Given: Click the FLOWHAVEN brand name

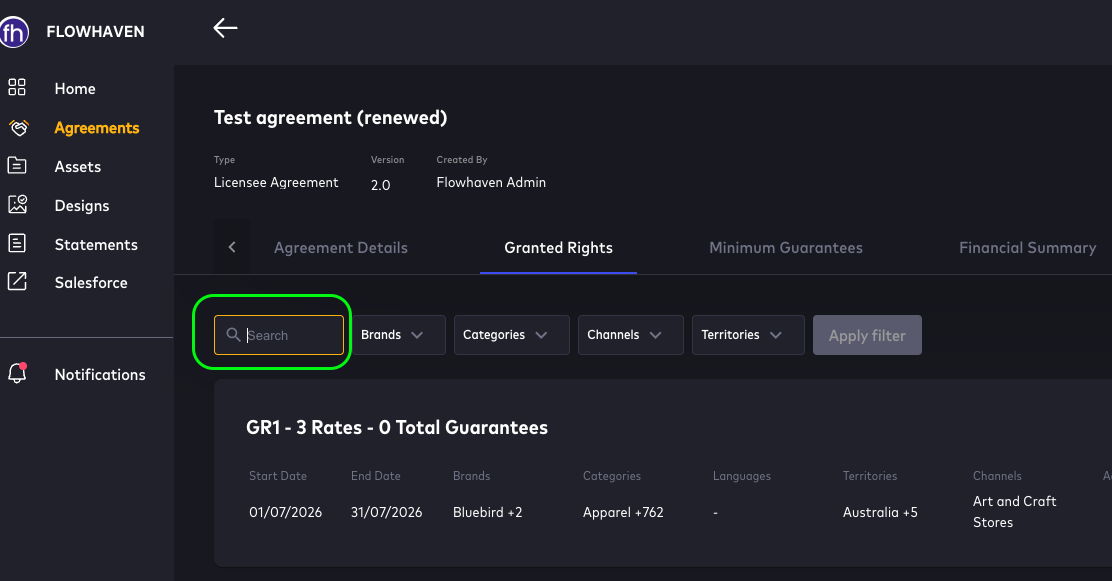Looking at the screenshot, I should [96, 32].
